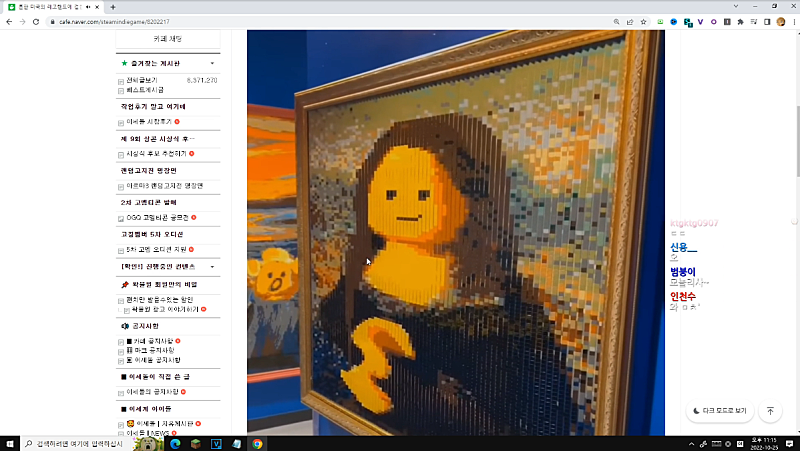Screen dimensions: 800x451
Task: Click the dark square extension icon
Action: click(x=727, y=22)
